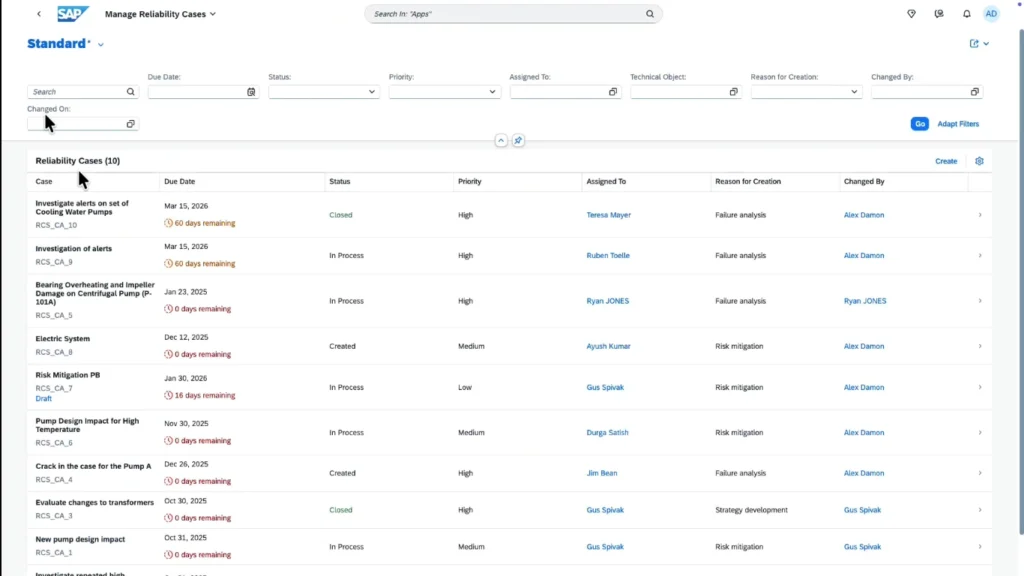Click the Due Date column header
This screenshot has width=1024, height=576.
tap(180, 182)
